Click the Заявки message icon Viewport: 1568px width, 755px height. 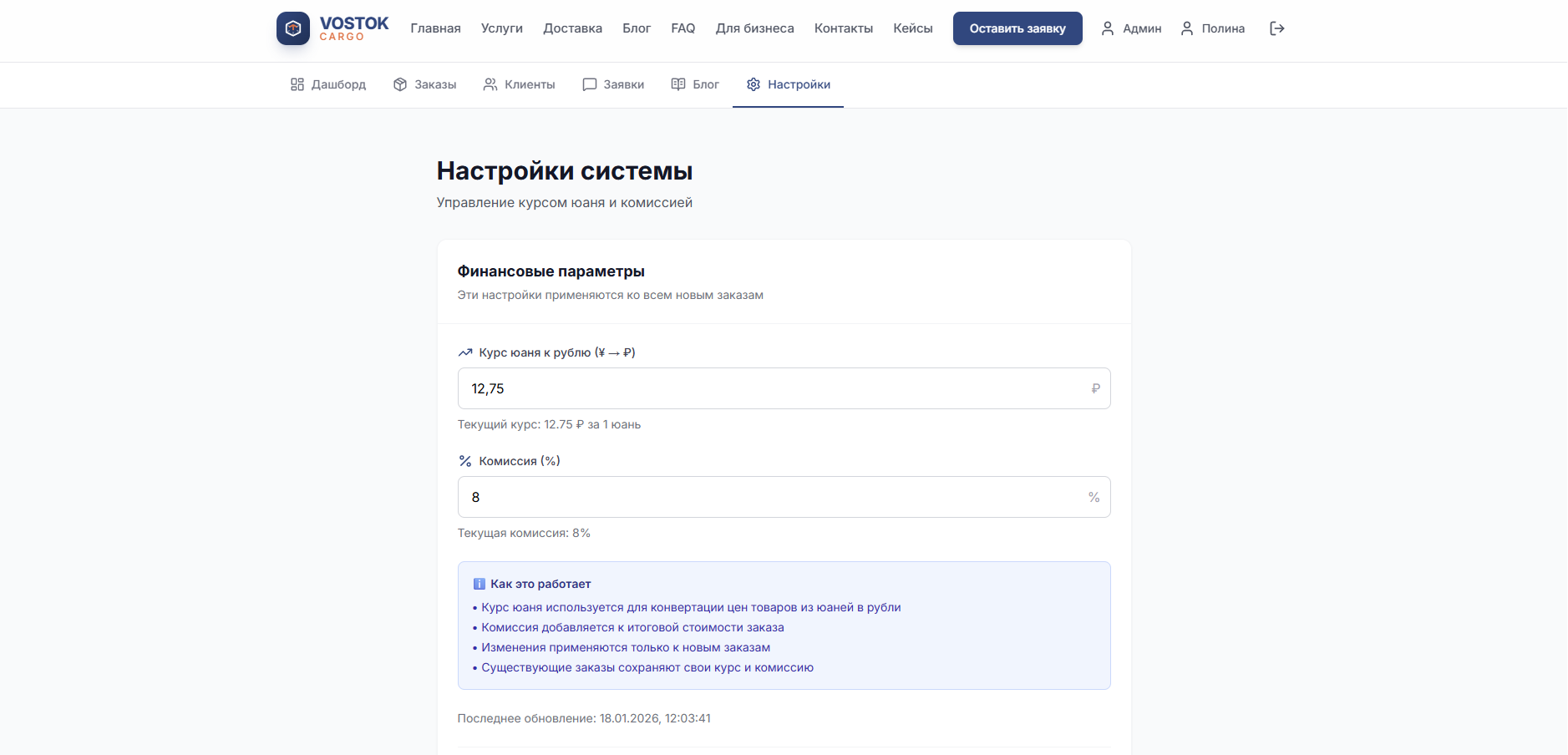pyautogui.click(x=590, y=84)
